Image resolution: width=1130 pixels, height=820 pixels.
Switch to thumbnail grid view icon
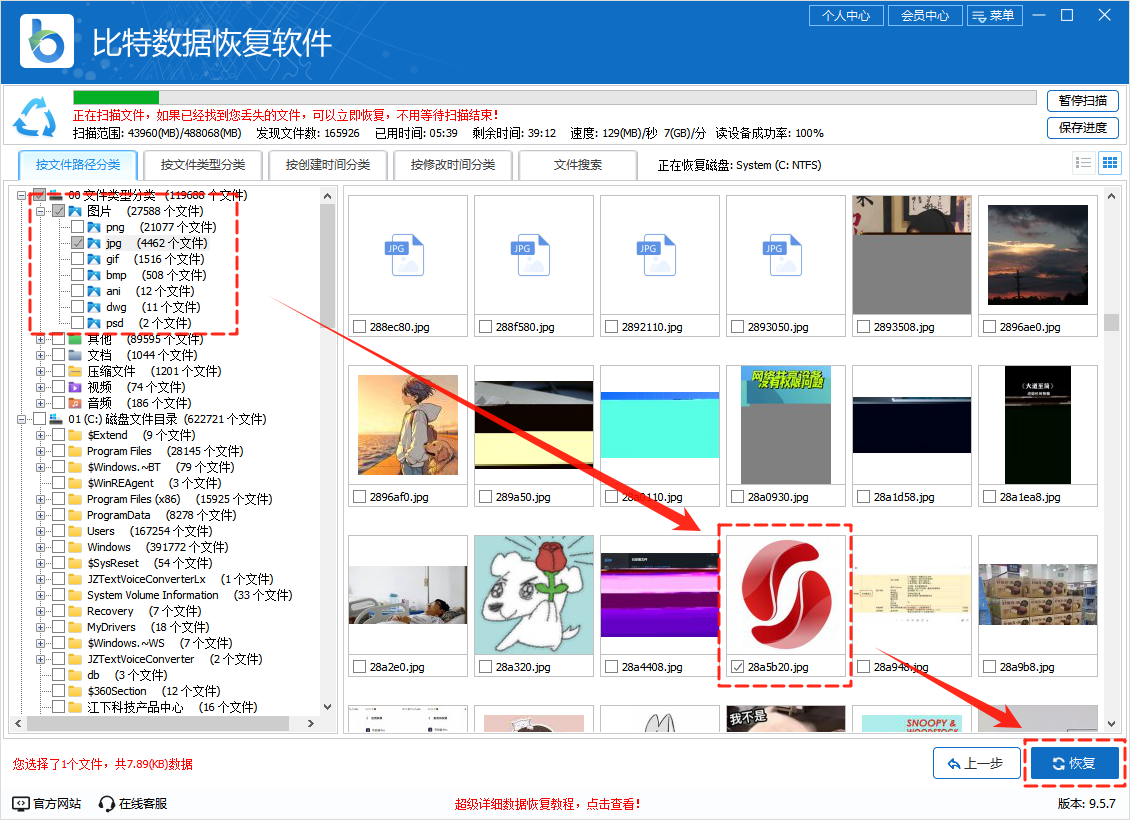pos(1109,163)
